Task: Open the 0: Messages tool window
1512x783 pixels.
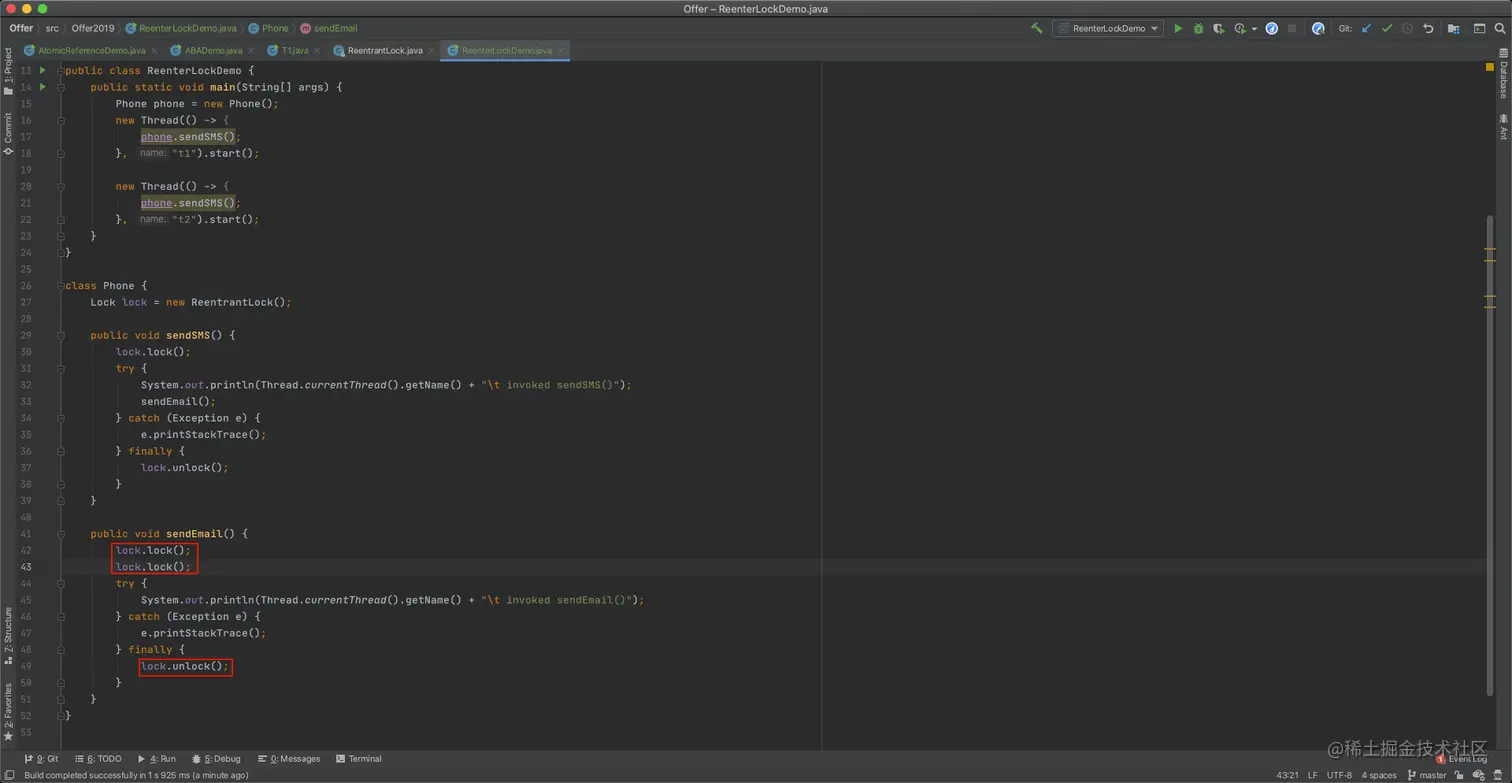Action: pos(289,759)
